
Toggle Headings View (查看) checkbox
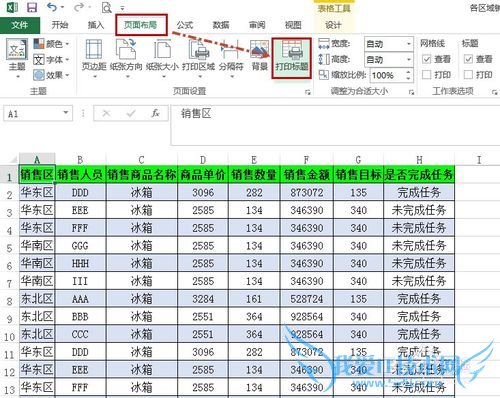pyautogui.click(x=468, y=59)
